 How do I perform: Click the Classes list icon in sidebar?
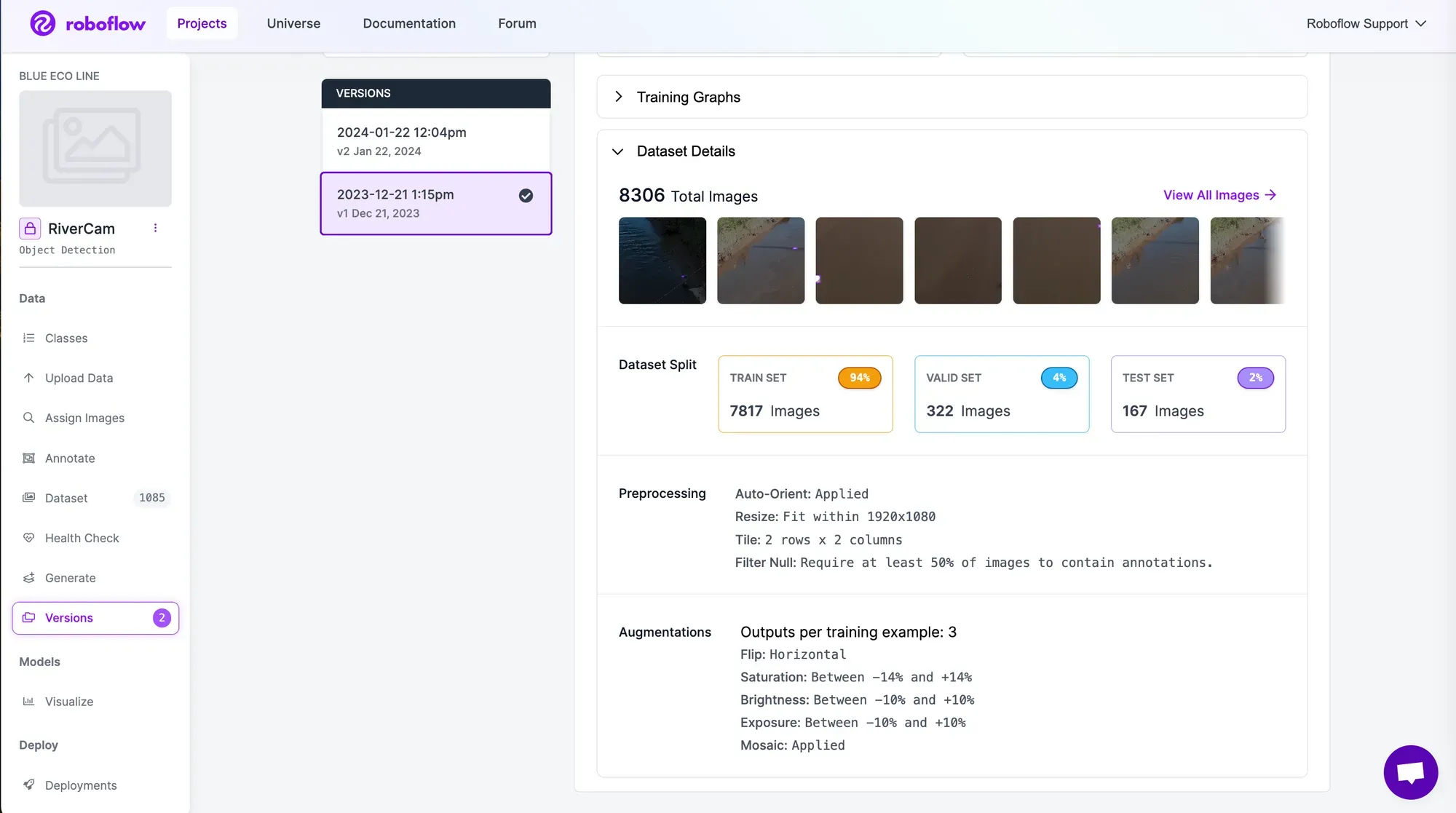(28, 338)
